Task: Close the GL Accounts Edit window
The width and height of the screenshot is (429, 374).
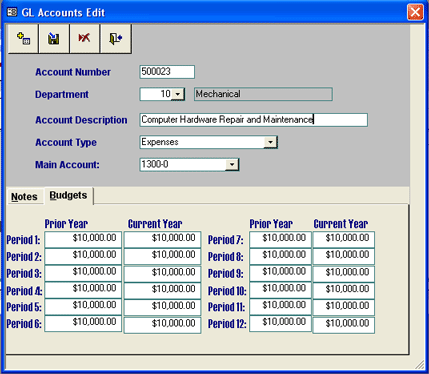Action: (415, 12)
